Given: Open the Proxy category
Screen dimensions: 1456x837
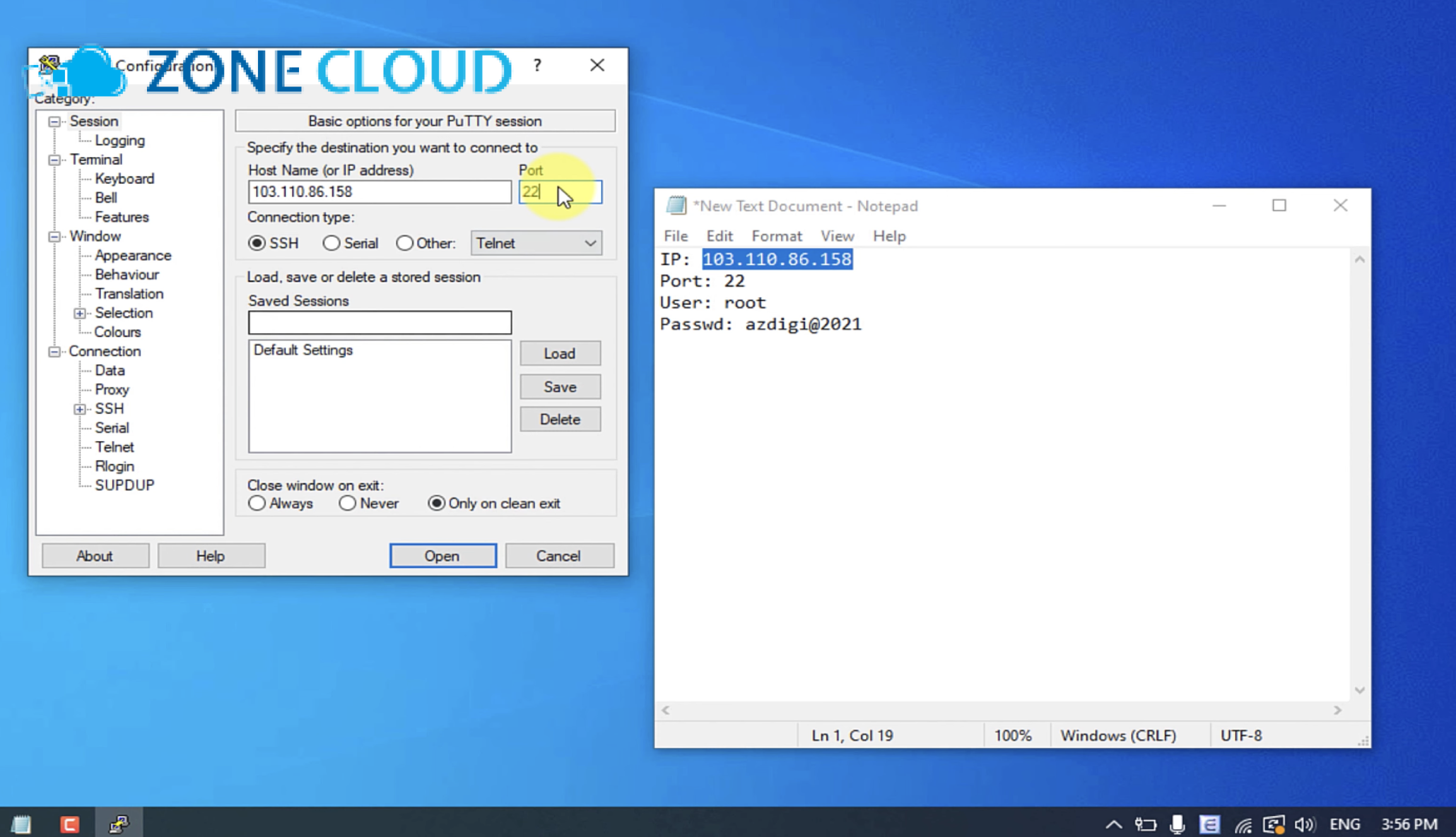Looking at the screenshot, I should tap(112, 390).
